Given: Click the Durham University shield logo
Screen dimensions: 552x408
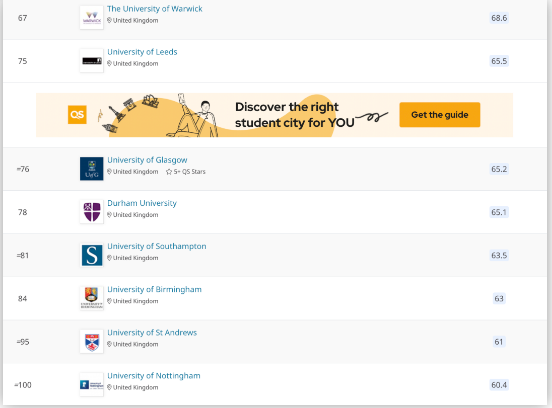Looking at the screenshot, I should (x=92, y=212).
